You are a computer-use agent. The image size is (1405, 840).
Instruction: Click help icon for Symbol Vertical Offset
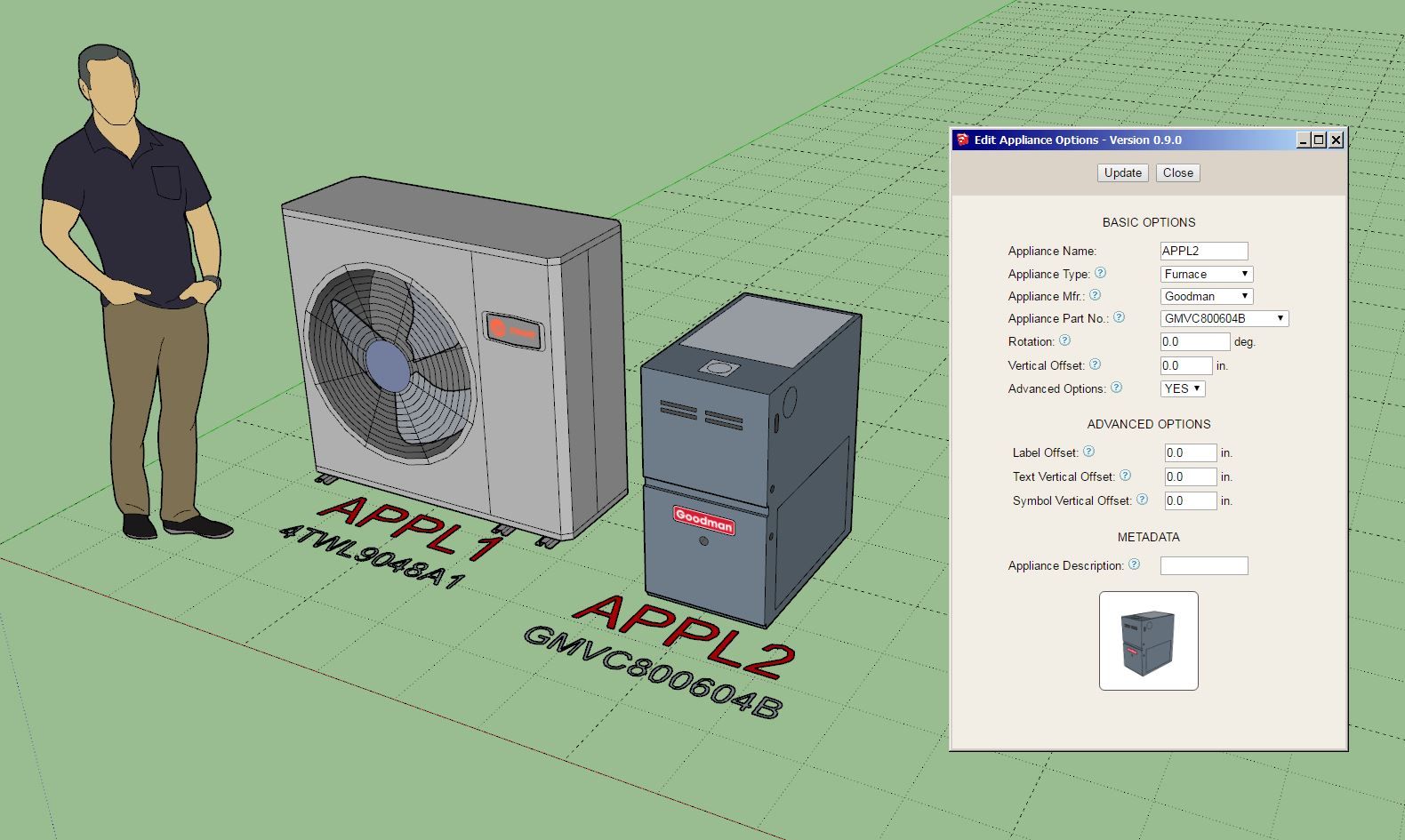pyautogui.click(x=1143, y=500)
